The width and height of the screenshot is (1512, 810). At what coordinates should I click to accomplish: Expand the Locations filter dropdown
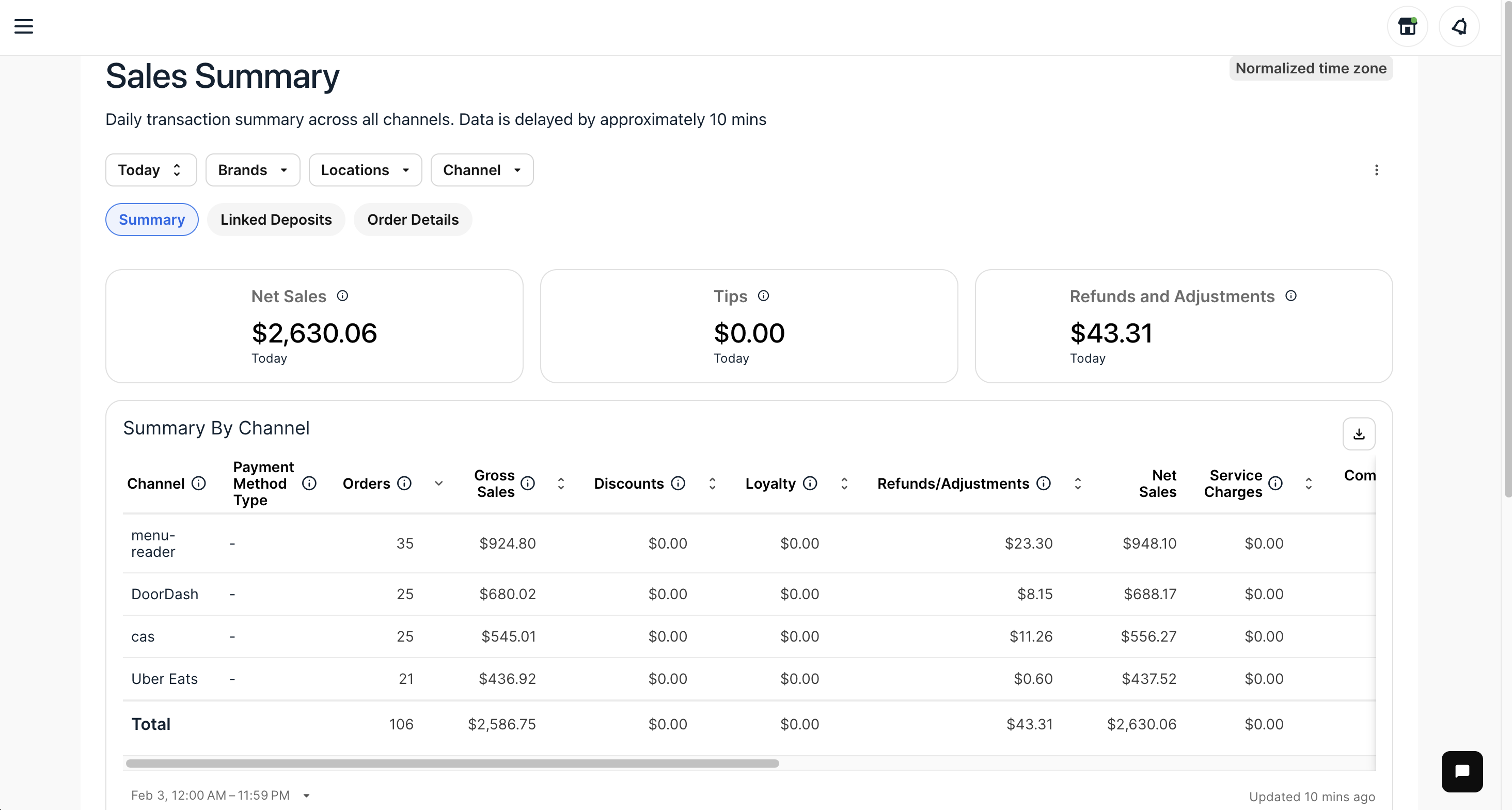[365, 170]
